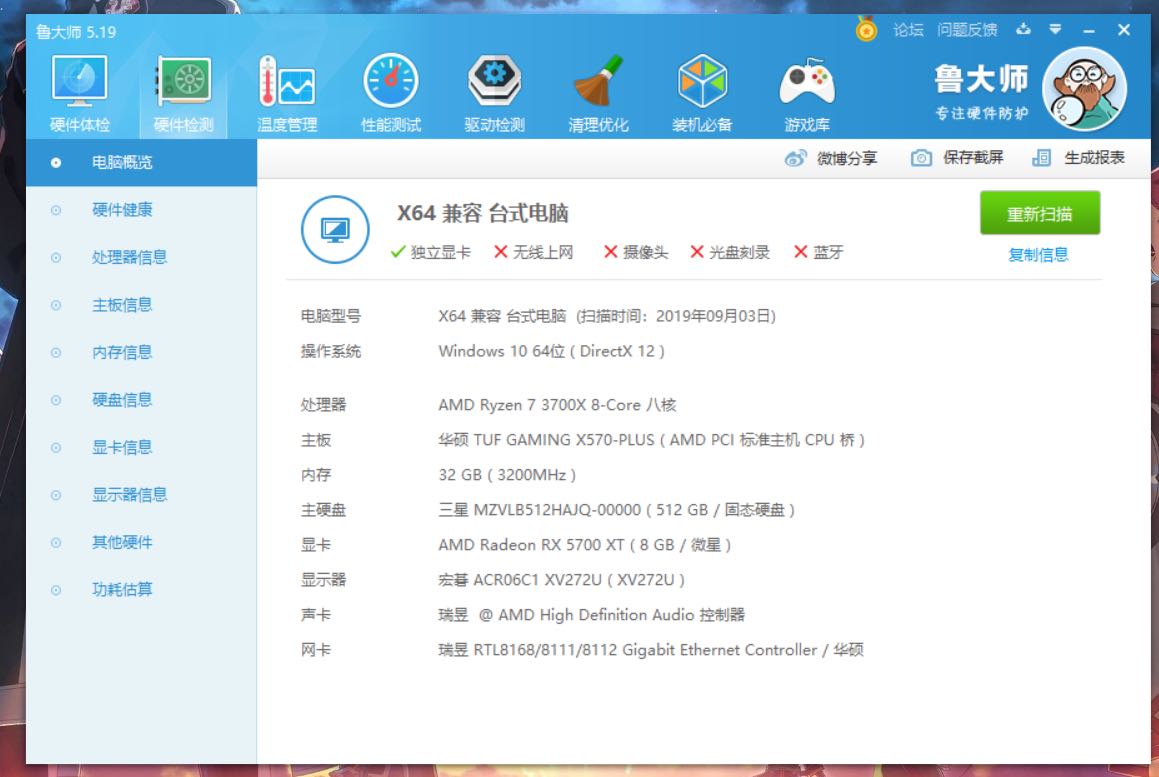Minimize the 鲁大师 window
This screenshot has height=777, width=1159.
click(x=1089, y=30)
